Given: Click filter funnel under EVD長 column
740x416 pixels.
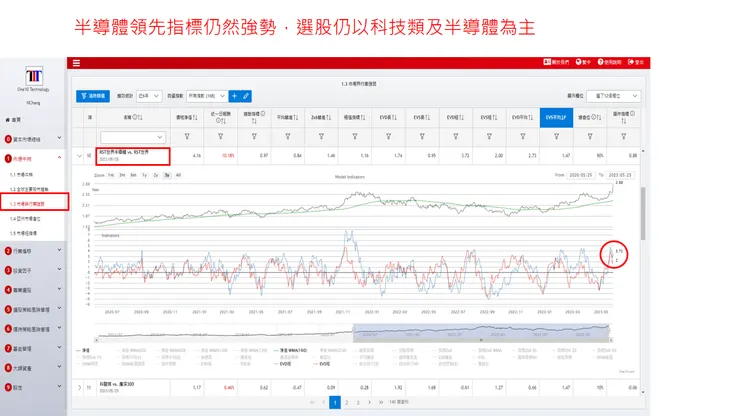Looking at the screenshot, I should [x=388, y=136].
